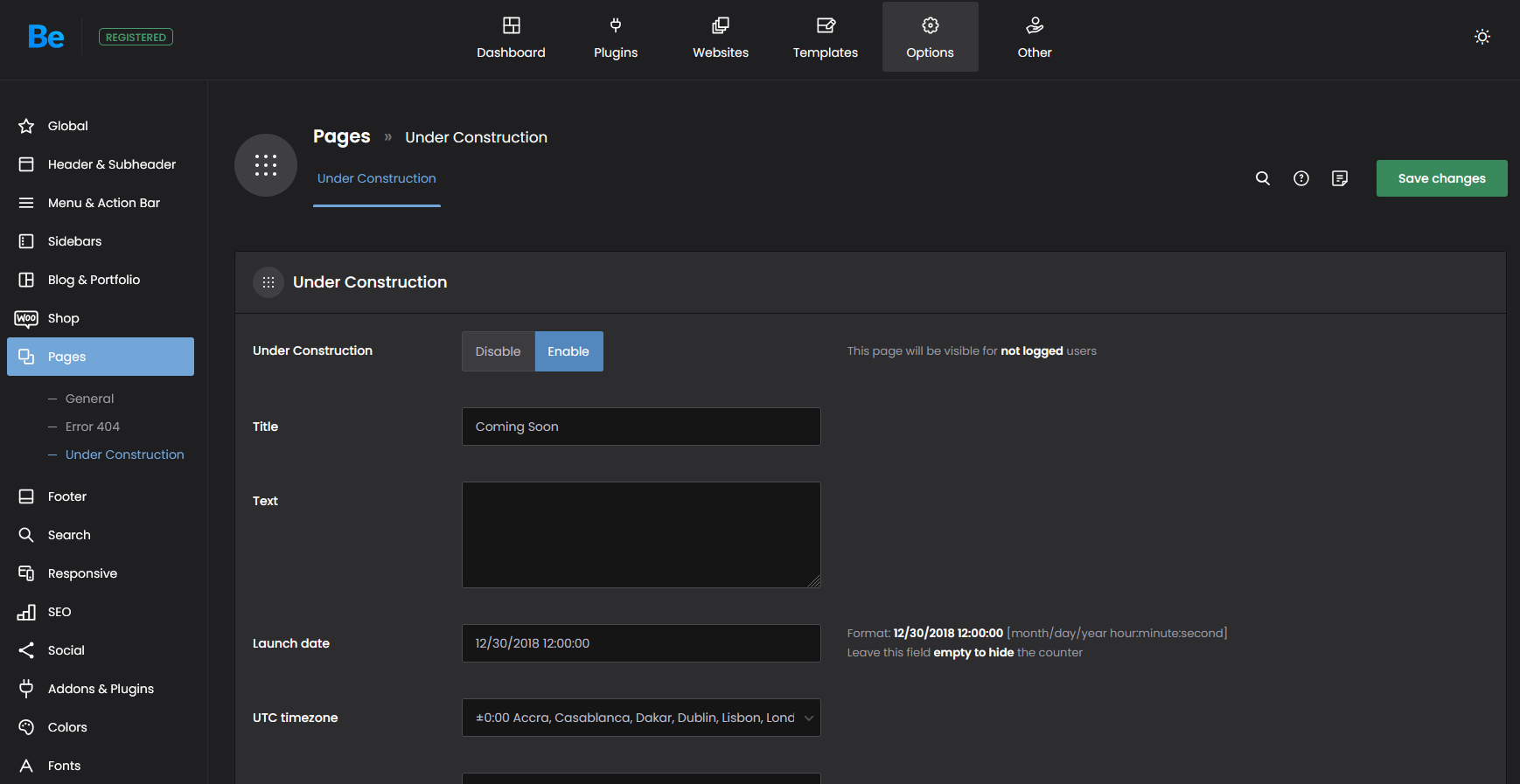The height and width of the screenshot is (784, 1520).
Task: Click the Save changes button
Action: click(1441, 178)
